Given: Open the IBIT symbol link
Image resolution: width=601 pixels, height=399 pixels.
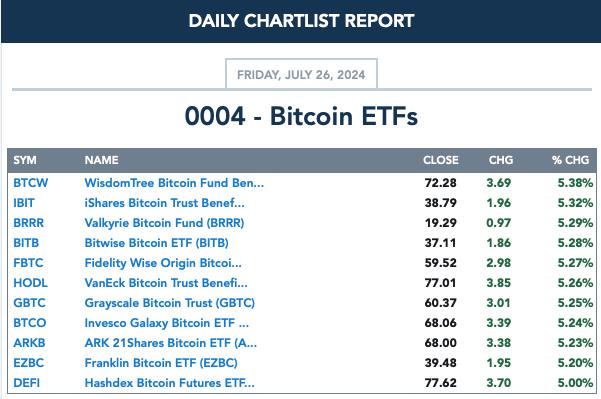Looking at the screenshot, I should click(24, 203).
